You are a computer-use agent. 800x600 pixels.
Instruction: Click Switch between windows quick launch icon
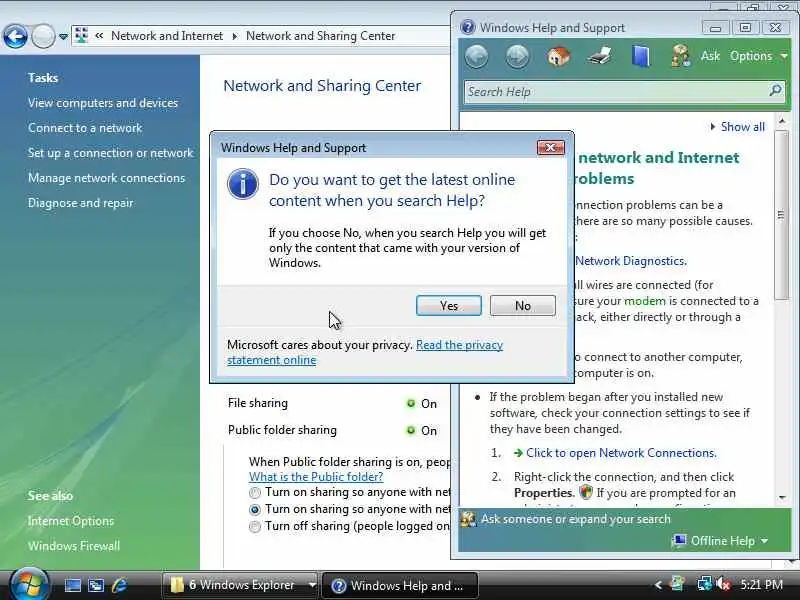(96, 585)
